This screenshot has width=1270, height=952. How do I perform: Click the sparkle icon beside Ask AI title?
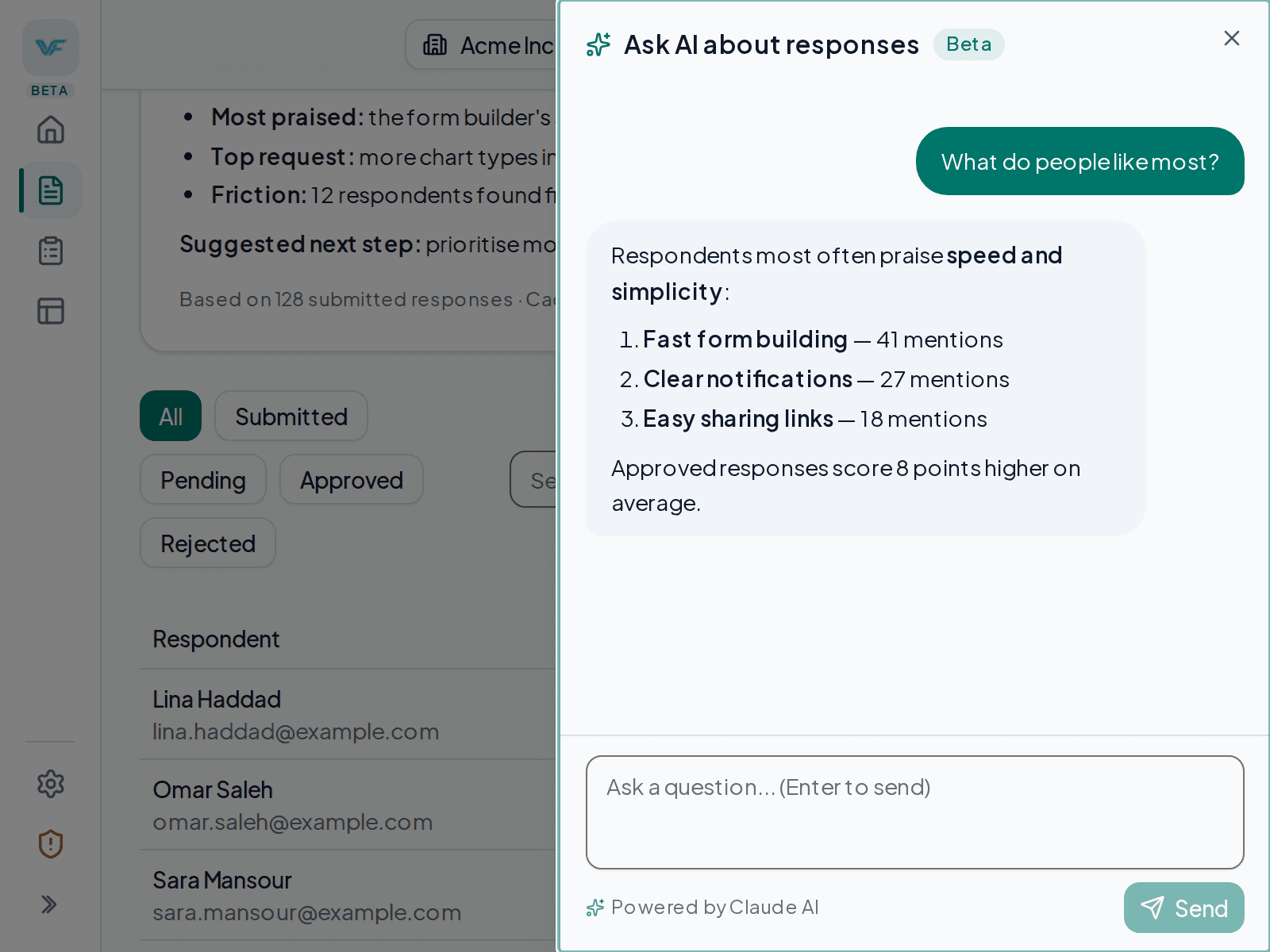(x=598, y=45)
